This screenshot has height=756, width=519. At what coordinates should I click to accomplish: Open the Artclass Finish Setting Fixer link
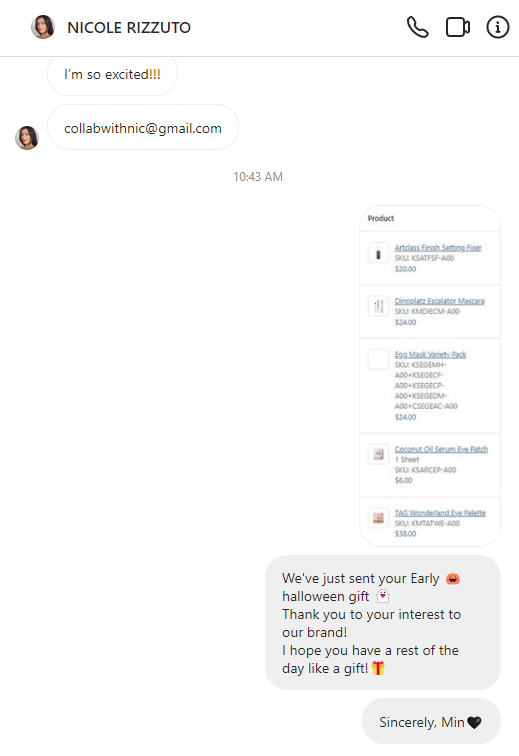point(438,247)
